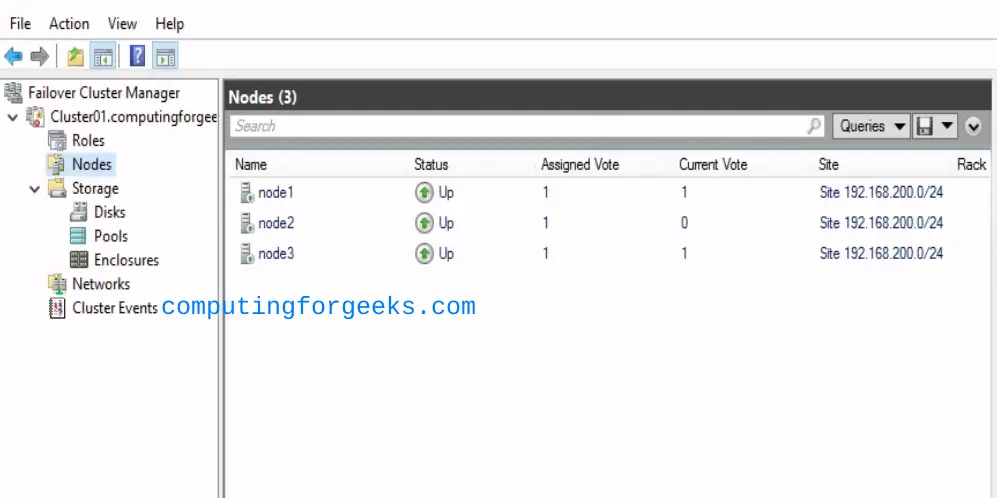The image size is (997, 498).
Task: Click the green Up status icon for node1
Action: coord(424,192)
